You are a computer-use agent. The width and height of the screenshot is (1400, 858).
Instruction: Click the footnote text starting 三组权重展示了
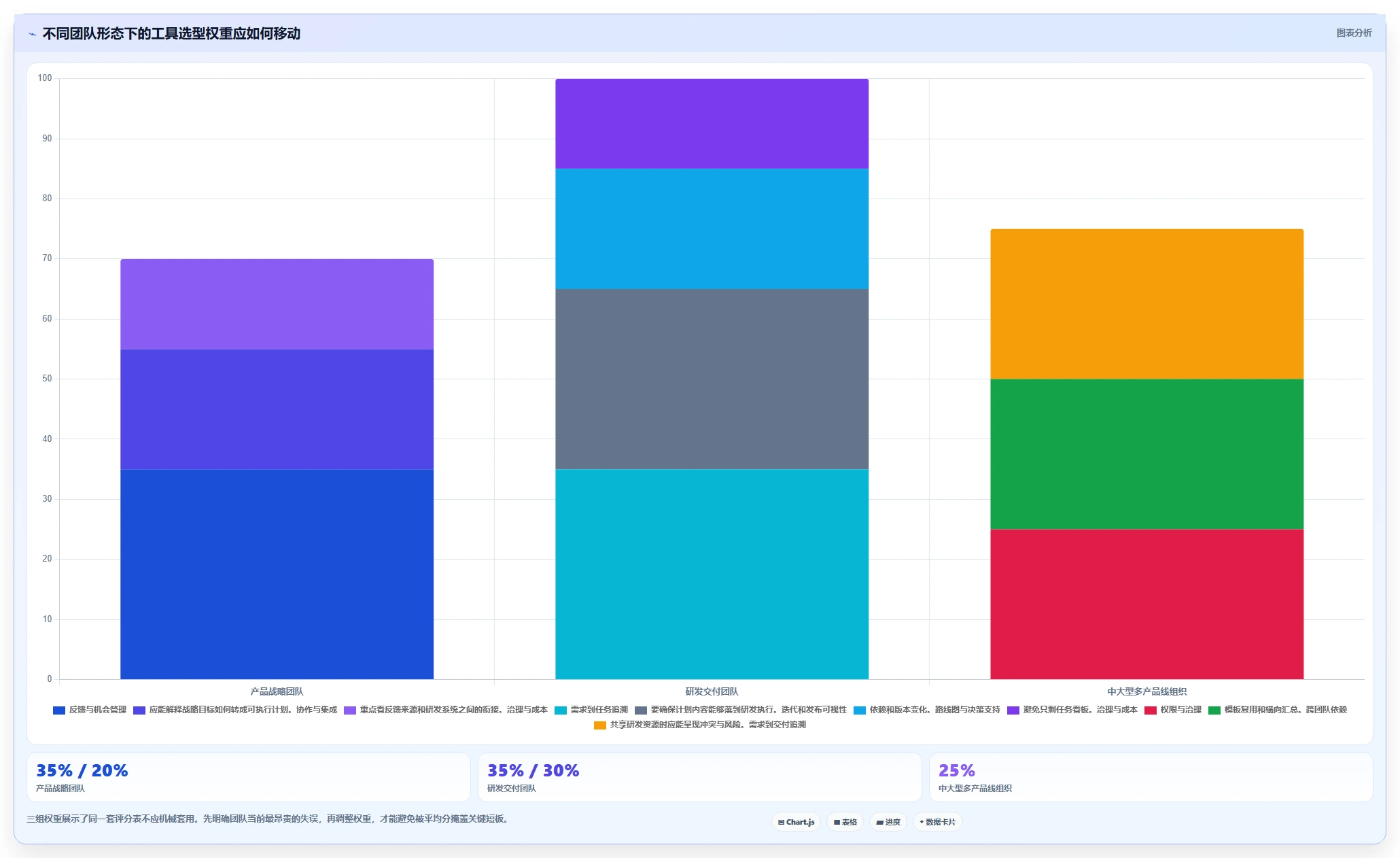coord(268,819)
